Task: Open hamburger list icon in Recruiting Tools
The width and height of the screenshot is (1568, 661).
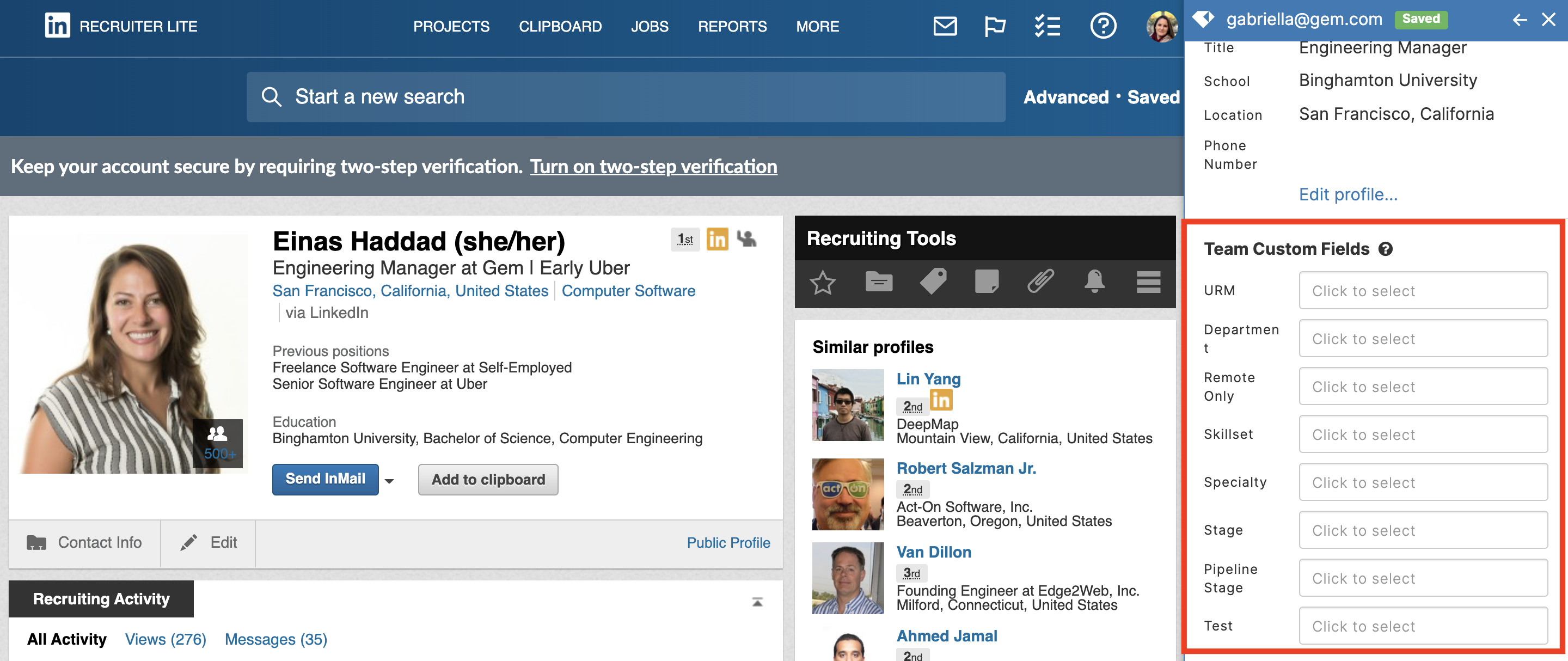Action: point(1148,282)
